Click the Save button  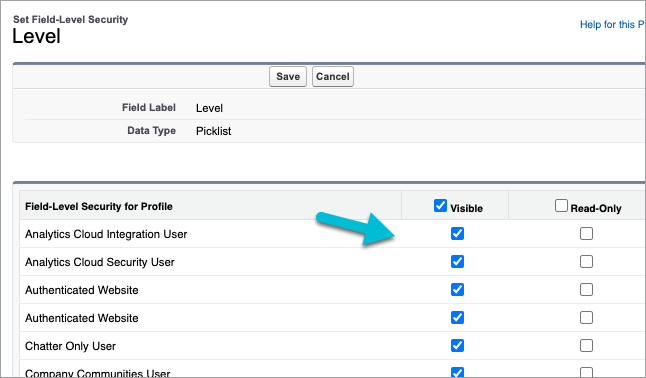click(288, 77)
